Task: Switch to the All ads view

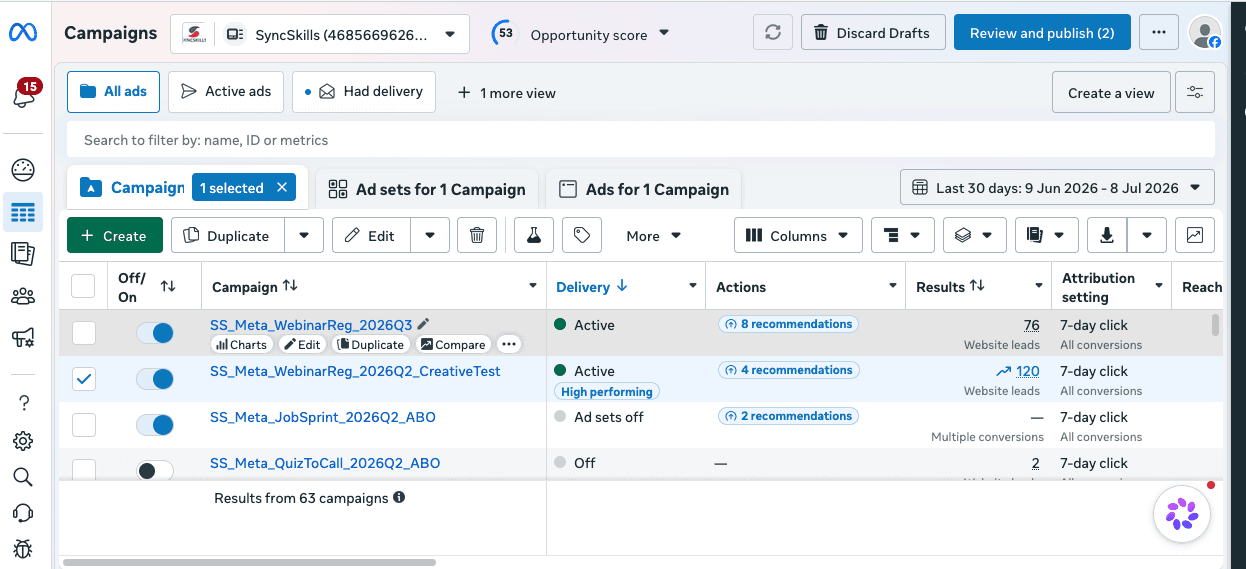Action: pyautogui.click(x=114, y=91)
